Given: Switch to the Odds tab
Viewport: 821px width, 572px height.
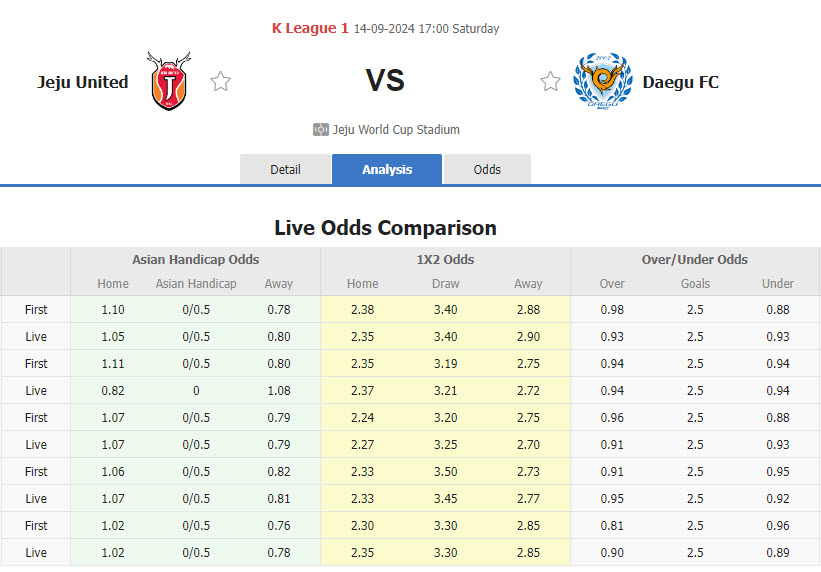Looking at the screenshot, I should click(487, 169).
